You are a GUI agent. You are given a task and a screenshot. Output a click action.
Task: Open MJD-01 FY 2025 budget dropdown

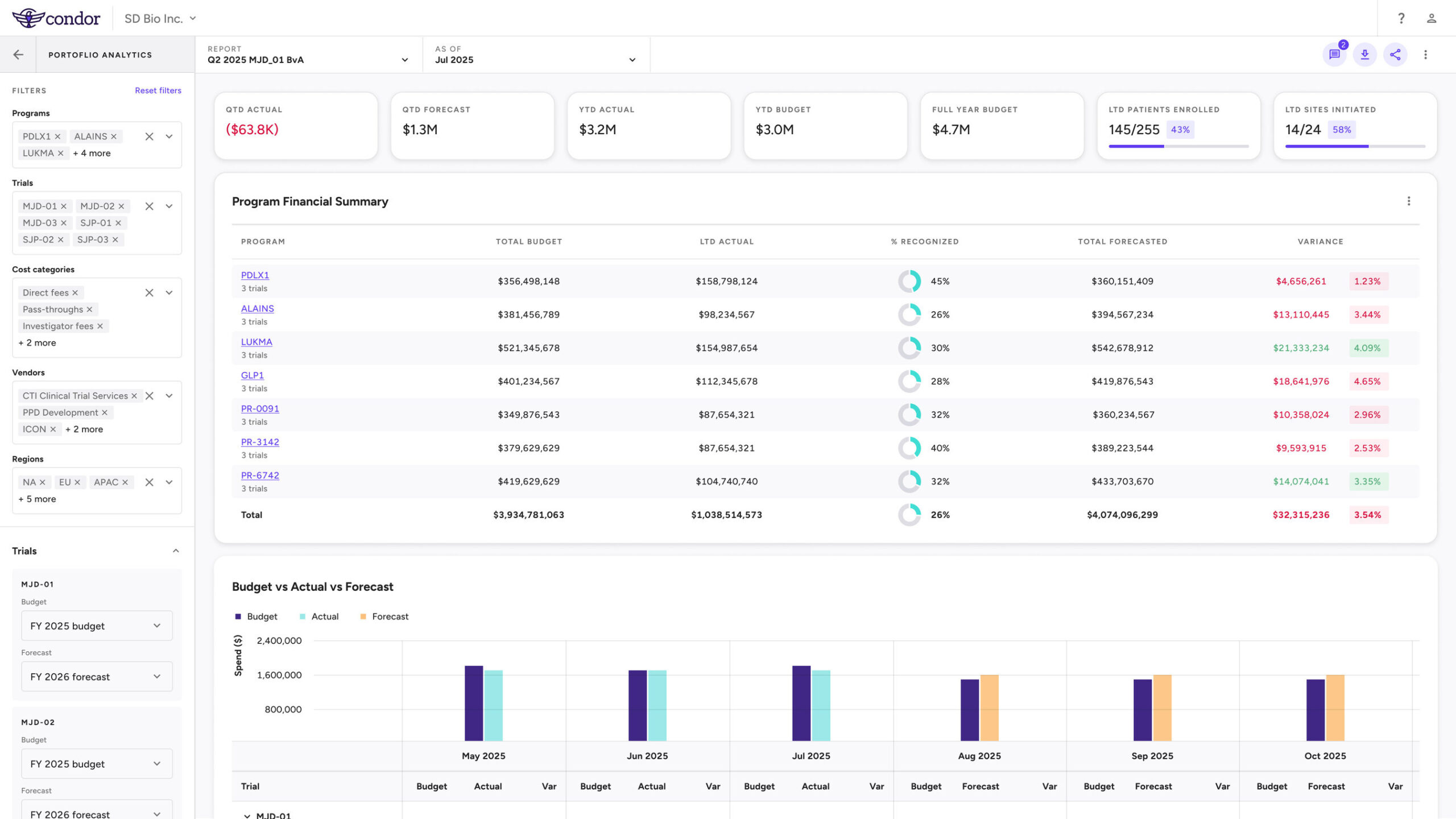point(97,626)
